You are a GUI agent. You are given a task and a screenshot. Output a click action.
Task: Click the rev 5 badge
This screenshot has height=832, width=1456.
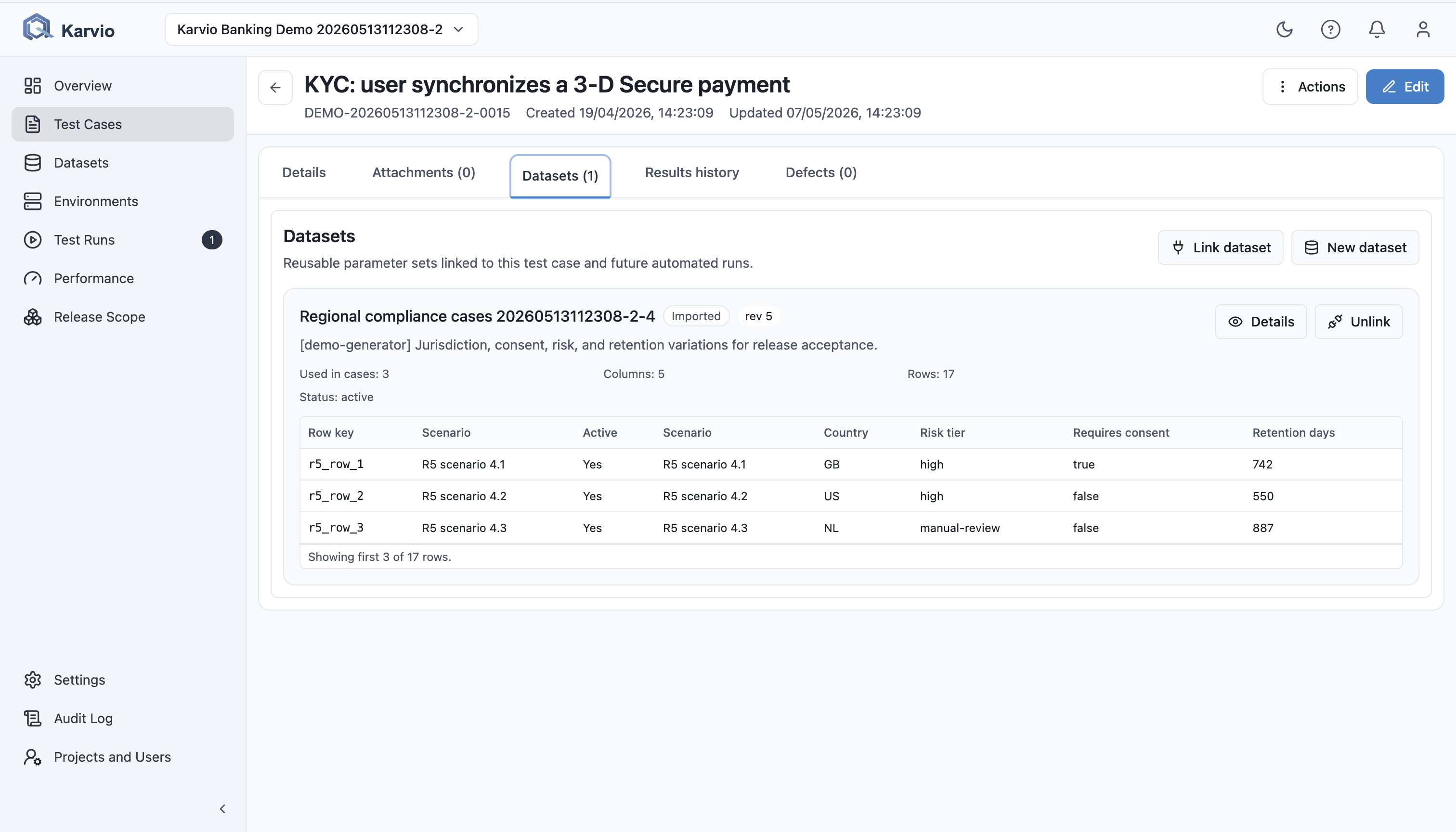(x=758, y=316)
